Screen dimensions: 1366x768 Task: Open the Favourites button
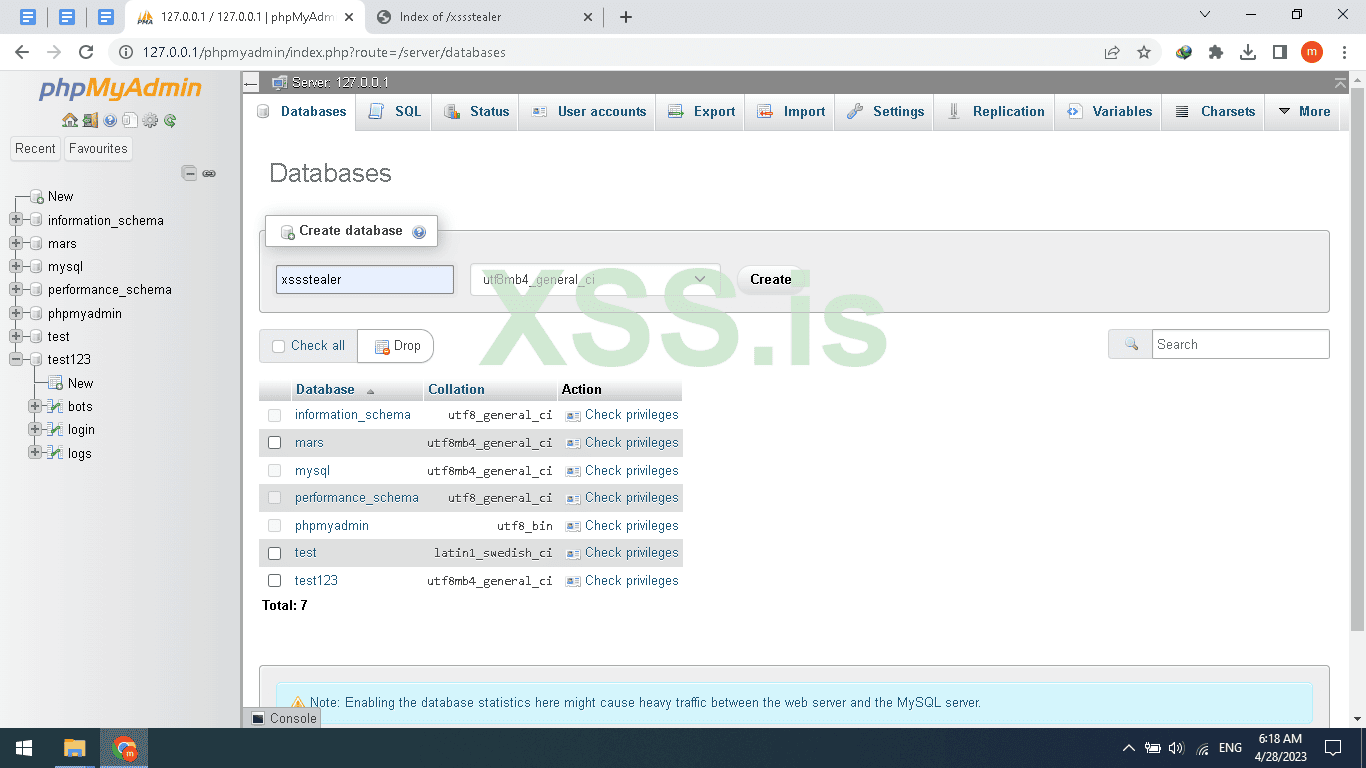(98, 149)
